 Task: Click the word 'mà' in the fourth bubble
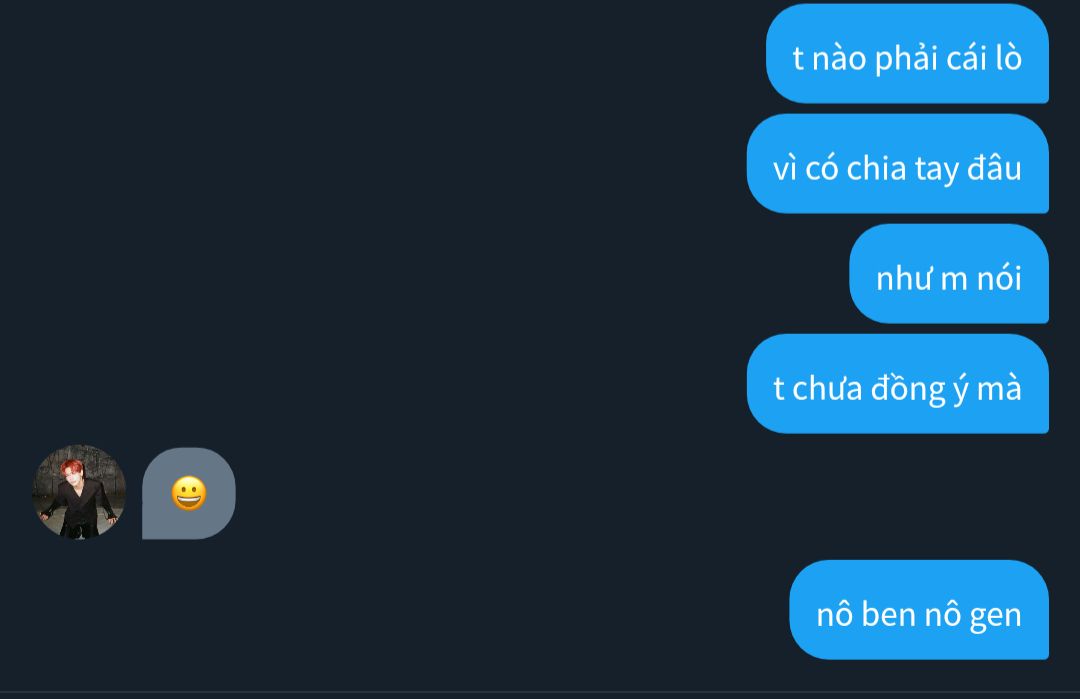pos(999,388)
